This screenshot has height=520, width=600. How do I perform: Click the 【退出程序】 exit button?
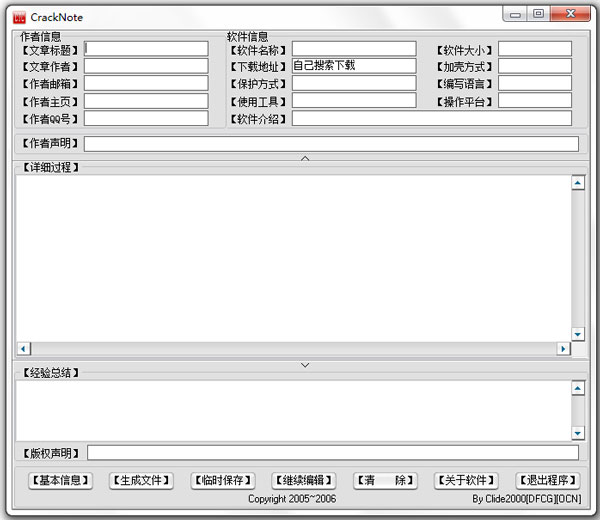coord(547,481)
